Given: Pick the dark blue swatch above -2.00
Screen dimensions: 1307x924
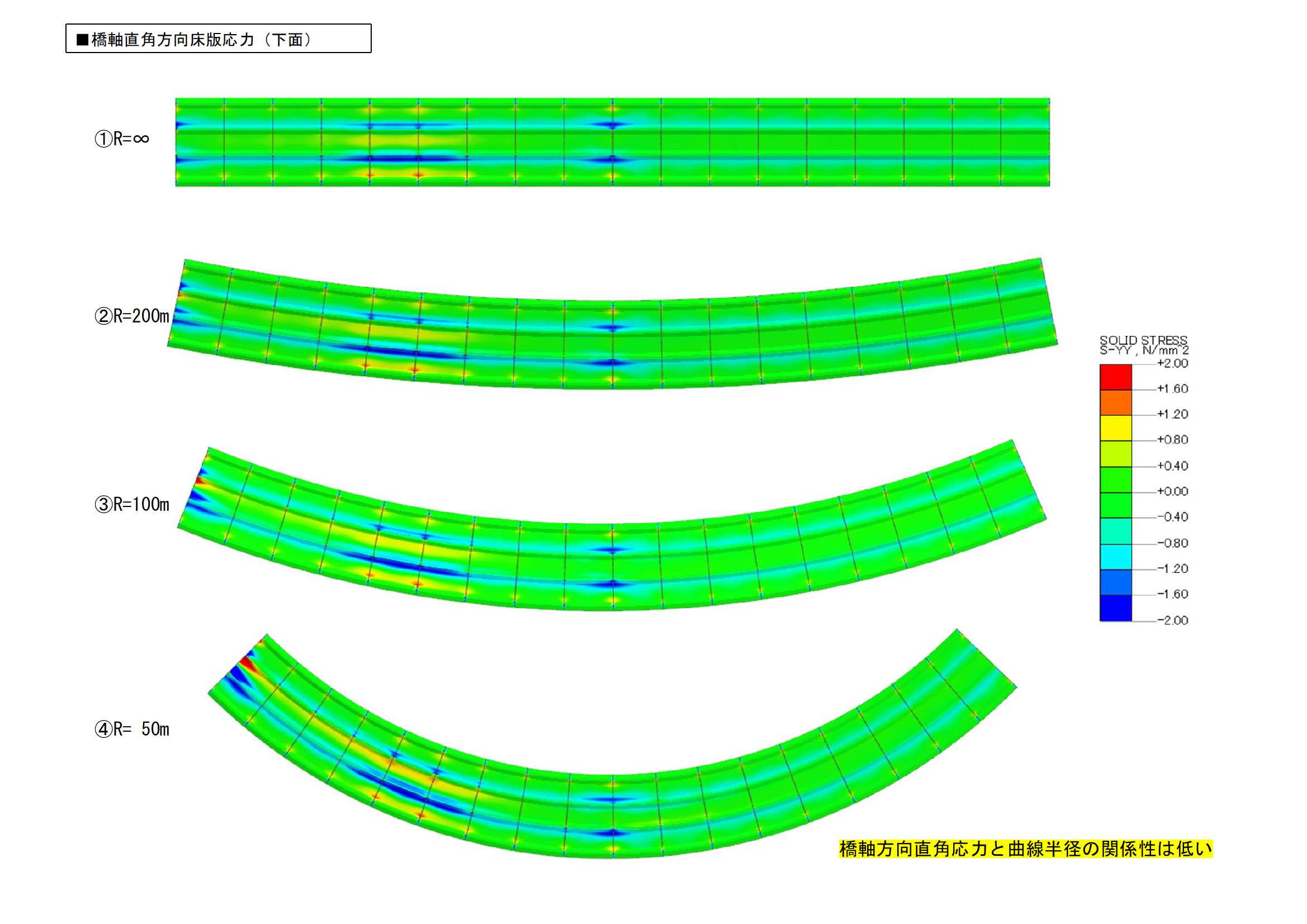Looking at the screenshot, I should [1115, 608].
